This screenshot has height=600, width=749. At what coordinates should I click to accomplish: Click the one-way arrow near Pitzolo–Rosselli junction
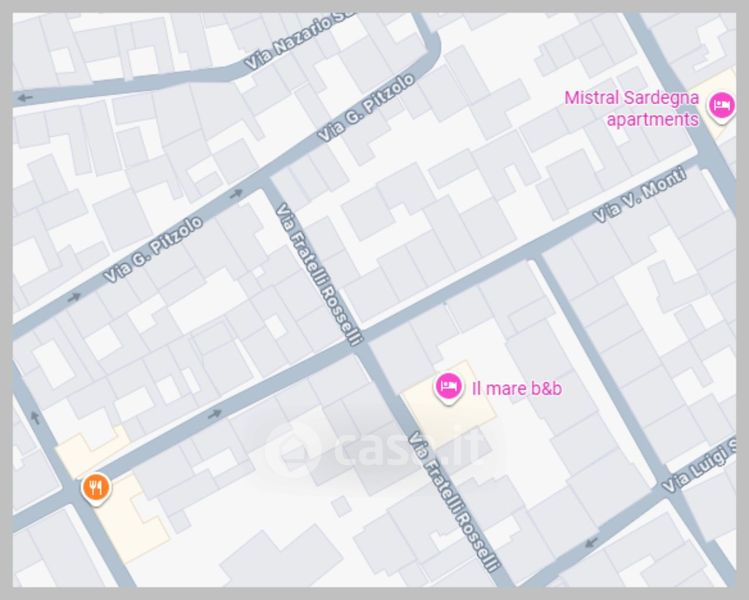pos(236,194)
